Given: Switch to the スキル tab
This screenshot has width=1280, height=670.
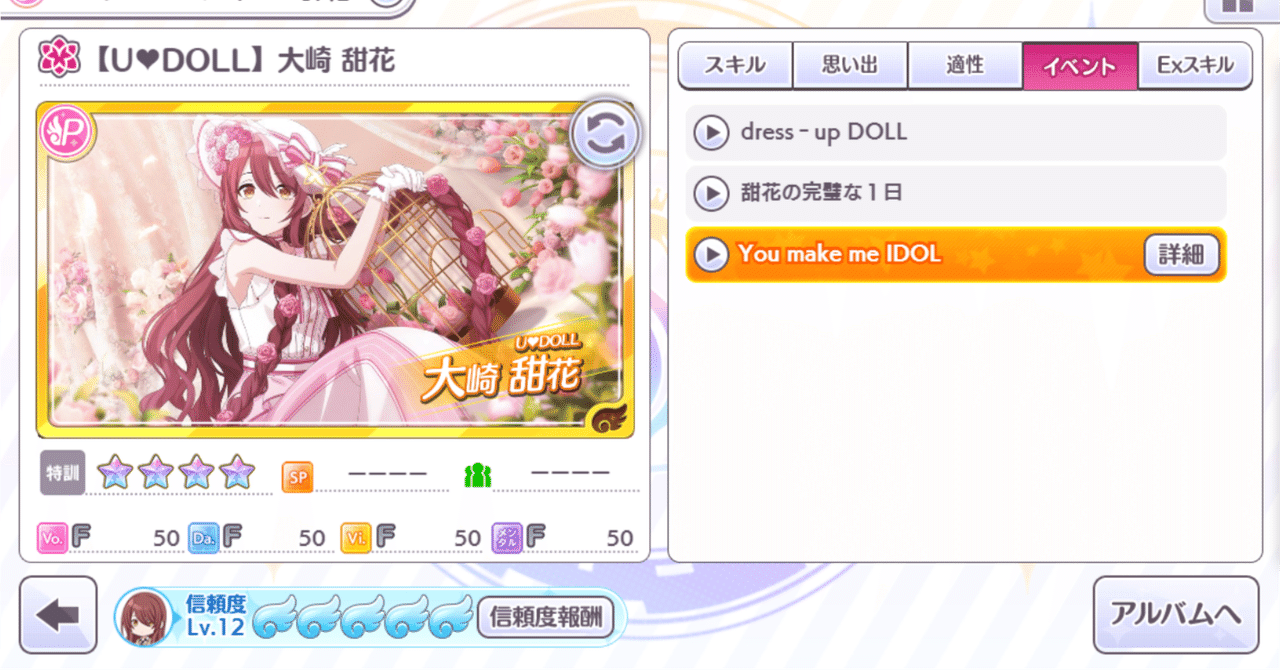Looking at the screenshot, I should (735, 66).
